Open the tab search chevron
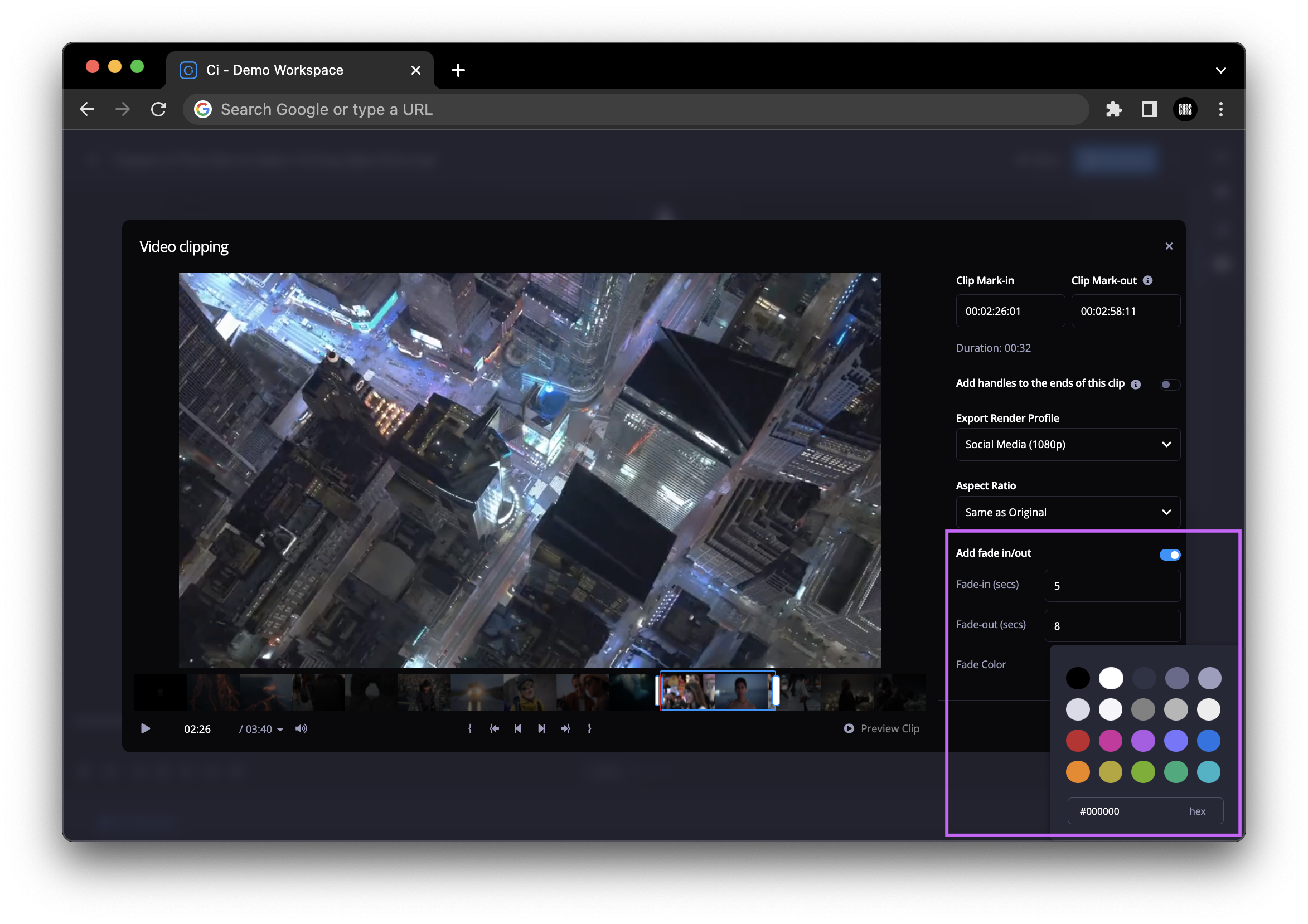Image resolution: width=1308 pixels, height=924 pixels. pos(1221,71)
